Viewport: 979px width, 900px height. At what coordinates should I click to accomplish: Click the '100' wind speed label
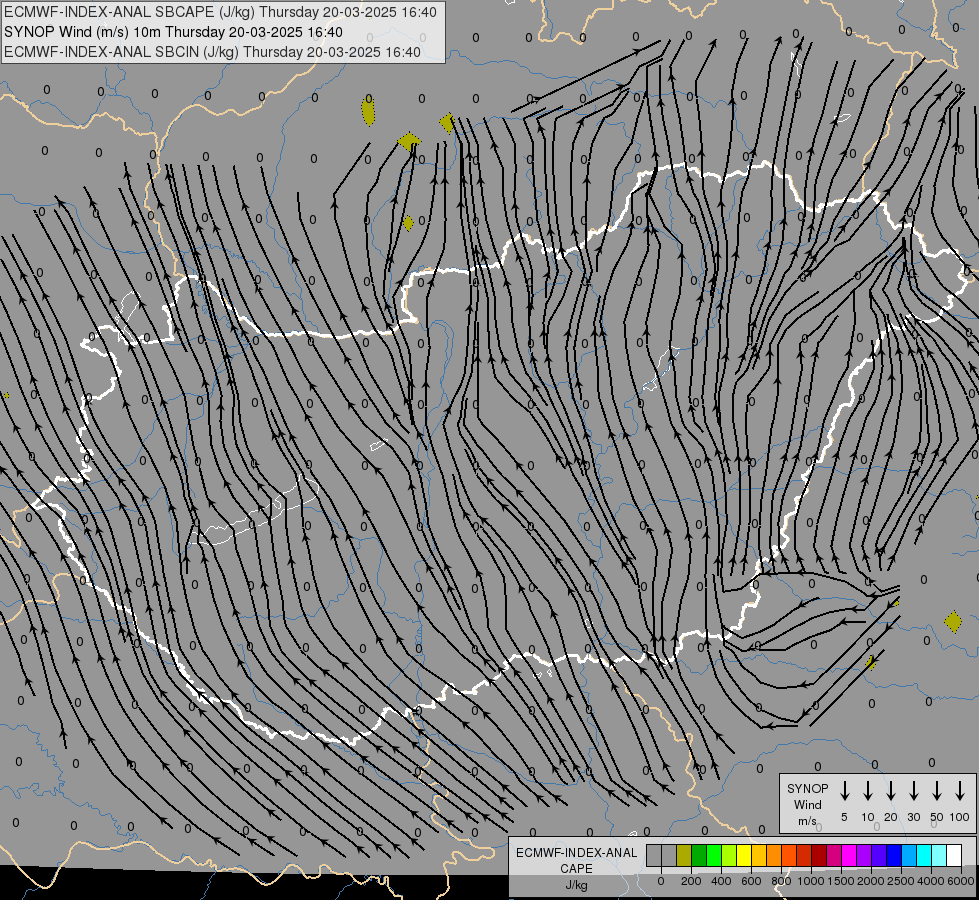pos(960,817)
